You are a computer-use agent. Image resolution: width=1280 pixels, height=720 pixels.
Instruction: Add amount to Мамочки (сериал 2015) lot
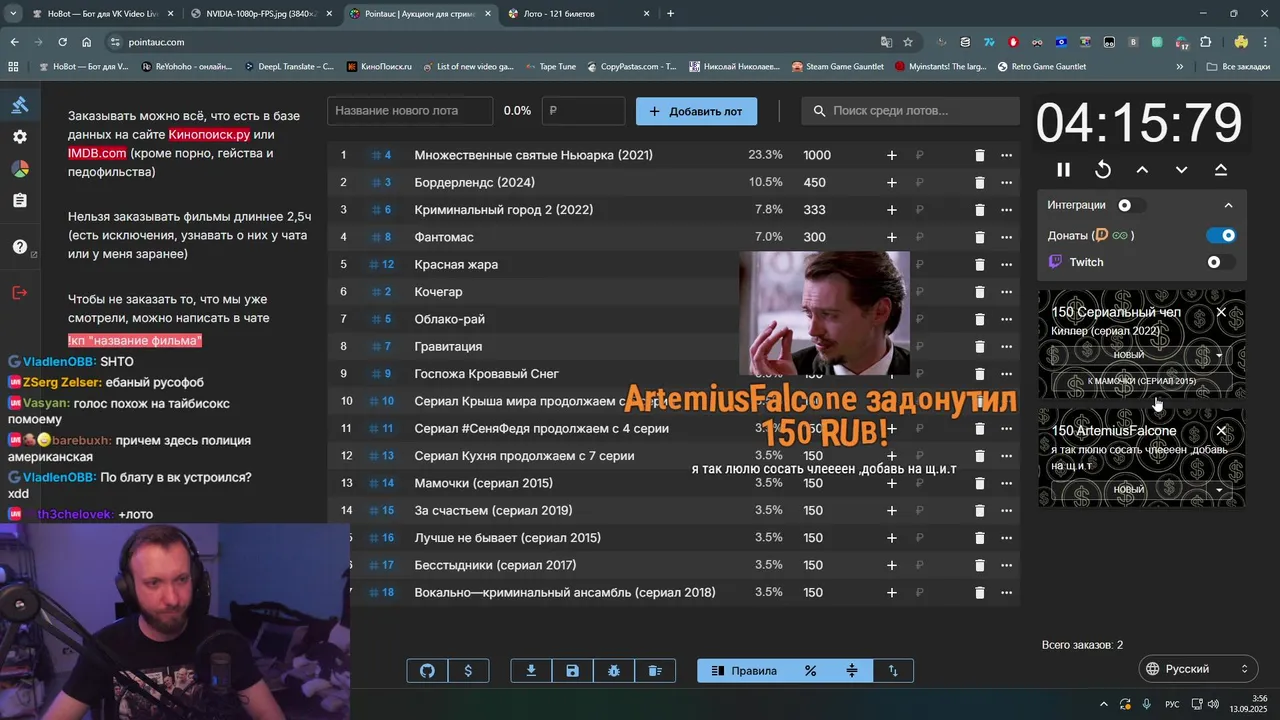point(892,483)
